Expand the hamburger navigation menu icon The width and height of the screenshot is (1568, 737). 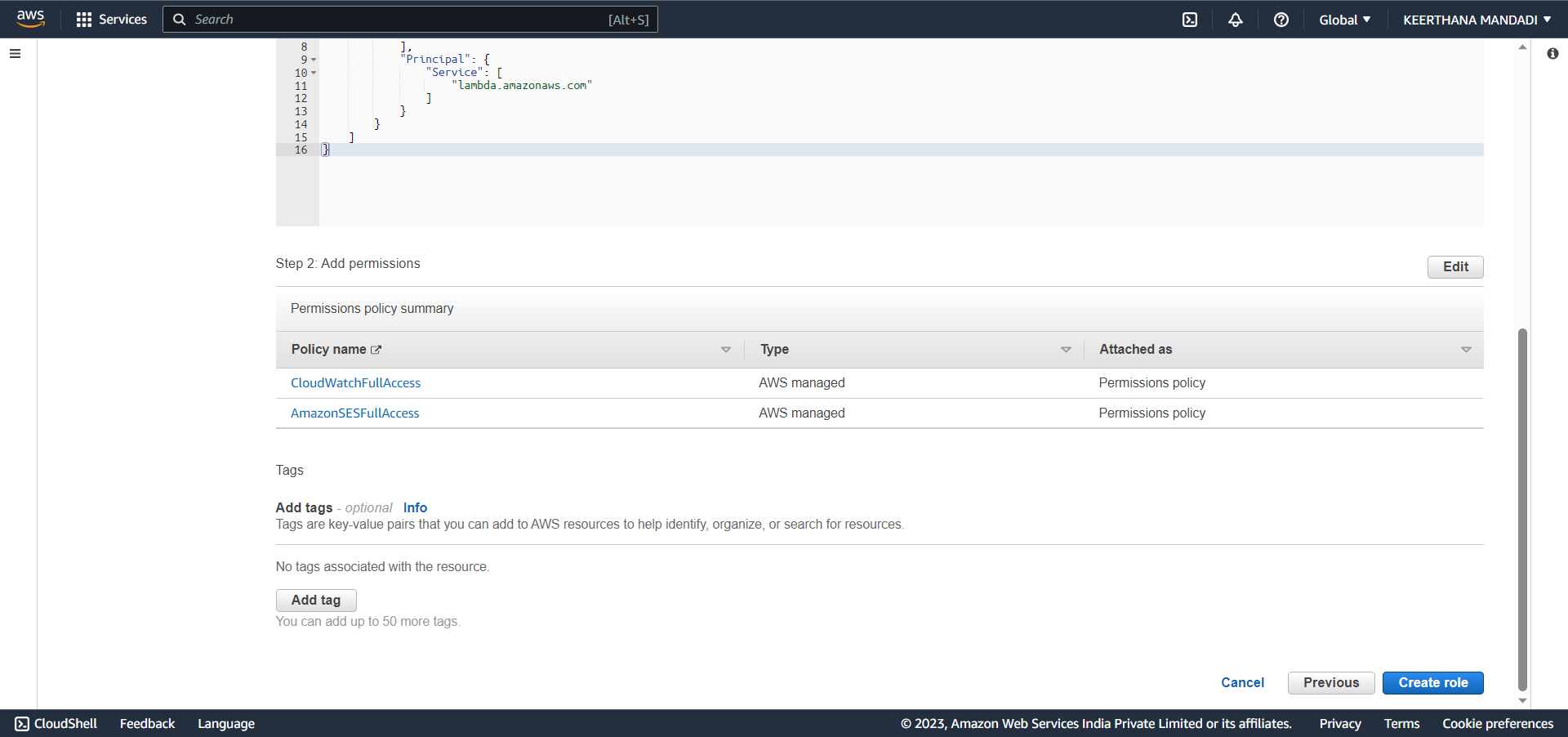[15, 53]
